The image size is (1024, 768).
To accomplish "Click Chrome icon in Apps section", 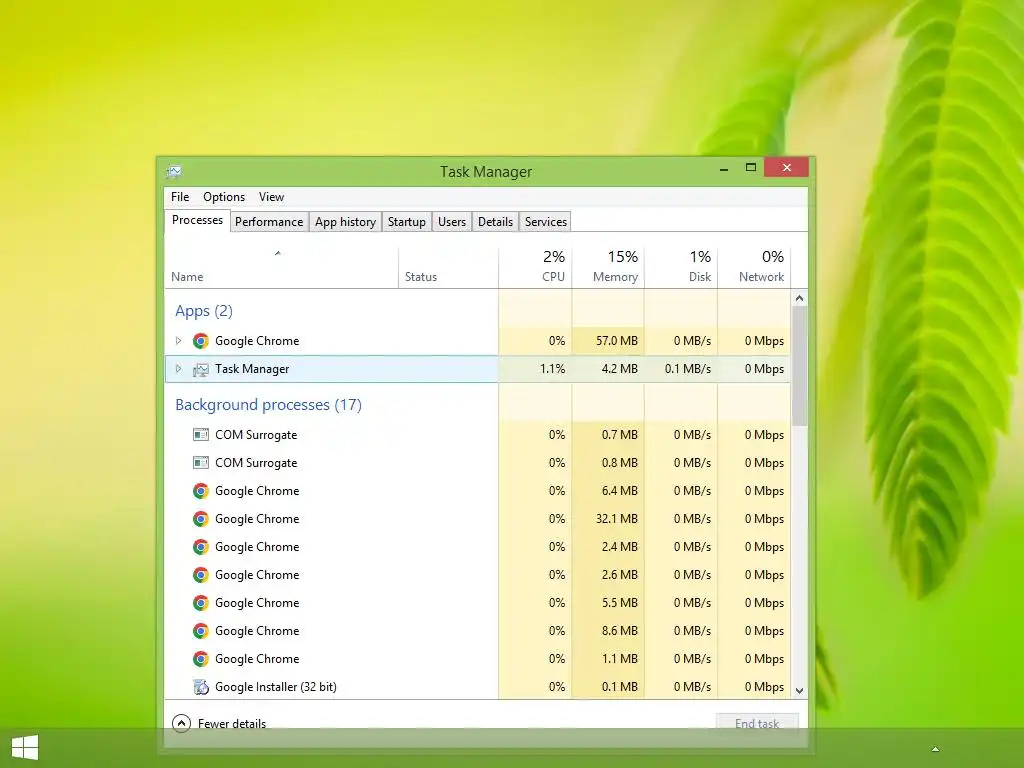I will pyautogui.click(x=200, y=341).
